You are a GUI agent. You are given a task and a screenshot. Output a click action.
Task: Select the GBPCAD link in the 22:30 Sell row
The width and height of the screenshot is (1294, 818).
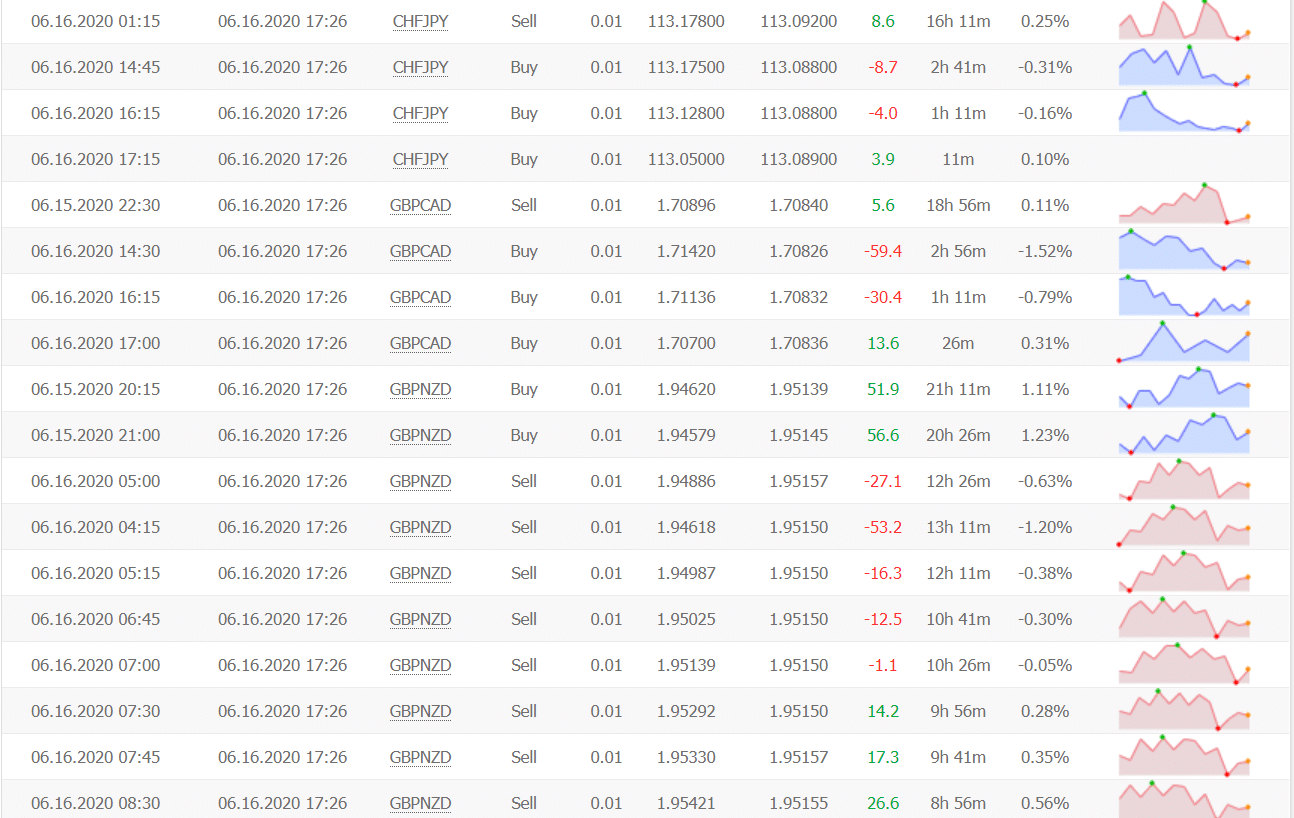click(x=420, y=205)
